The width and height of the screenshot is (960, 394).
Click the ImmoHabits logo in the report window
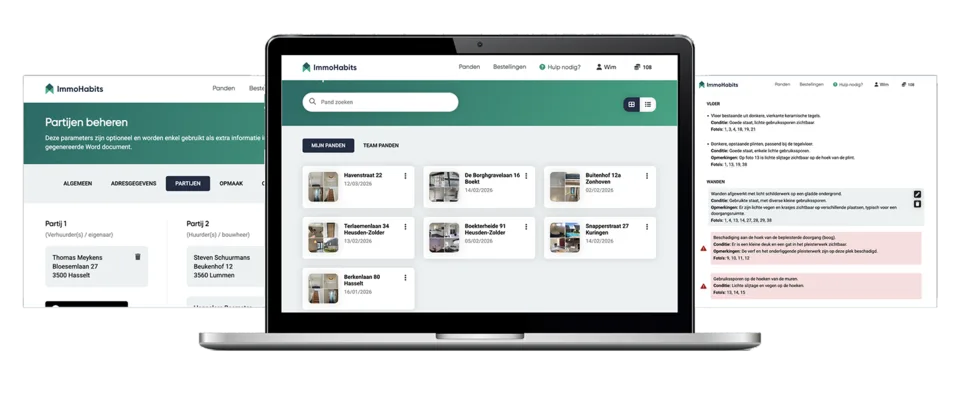[x=719, y=84]
